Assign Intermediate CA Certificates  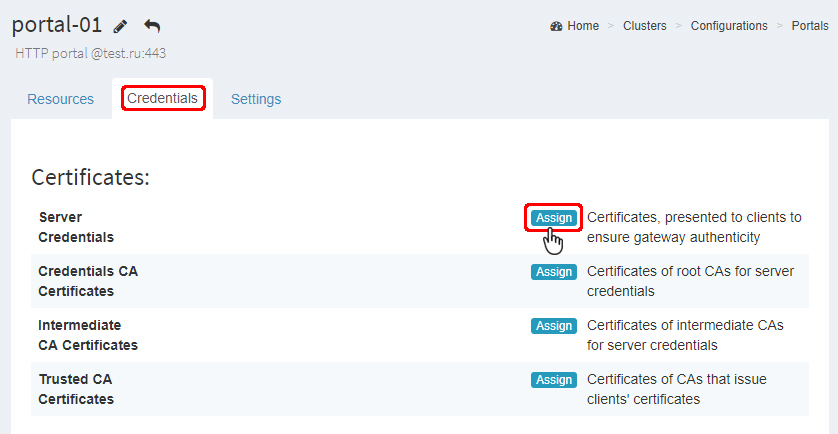553,326
